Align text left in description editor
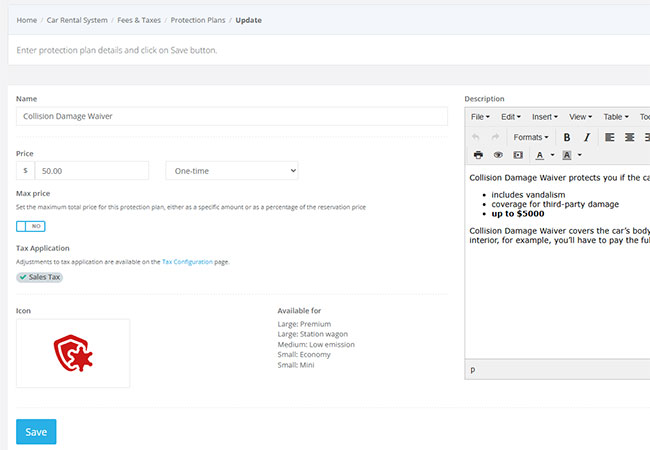This screenshot has height=450, width=650. (x=609, y=137)
